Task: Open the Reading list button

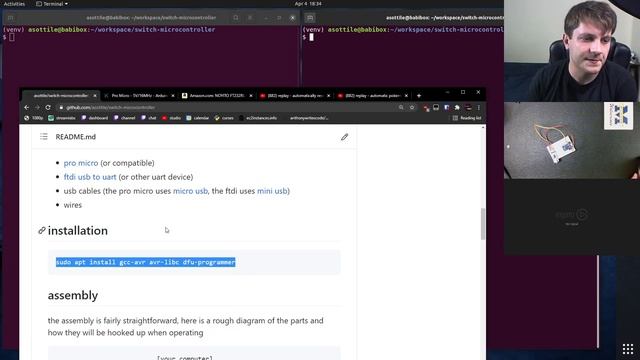Action: point(467,118)
